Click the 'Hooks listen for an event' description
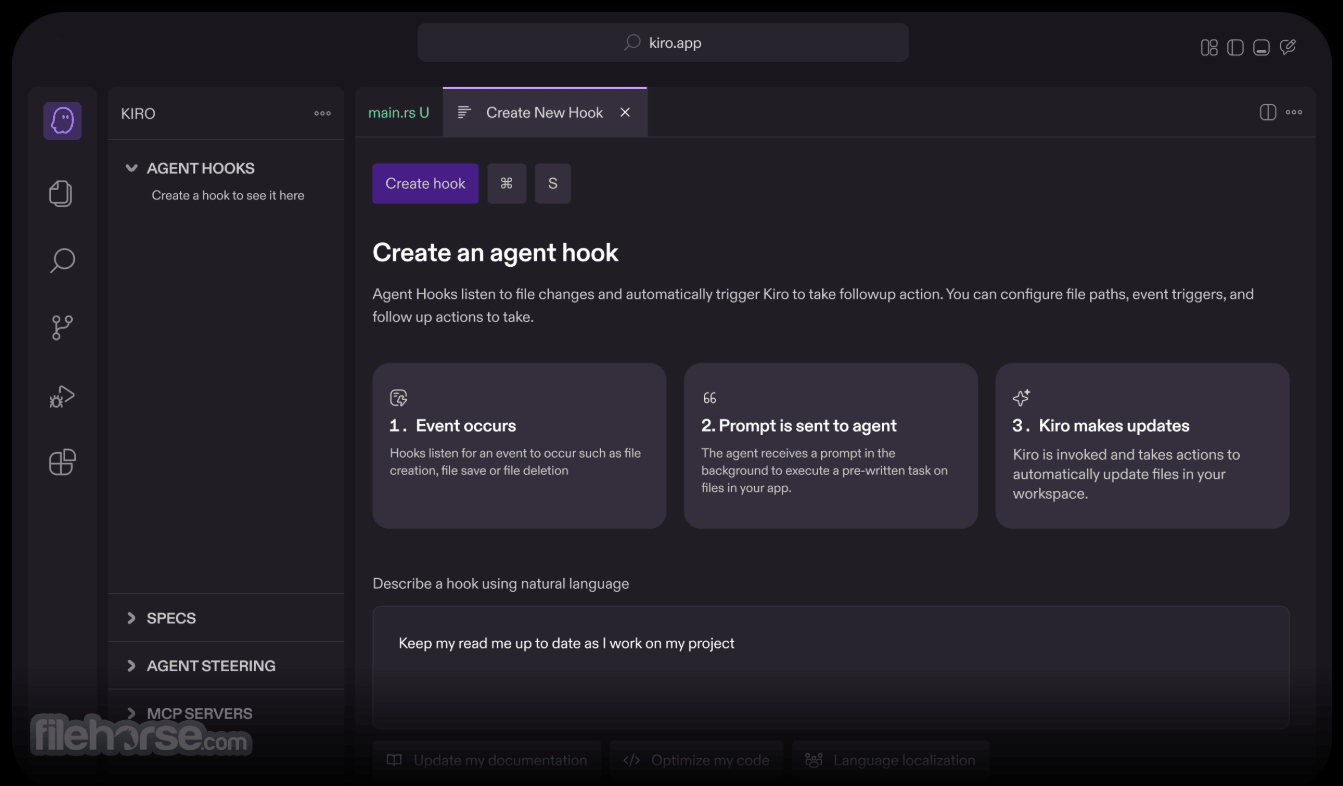The image size is (1343, 786). click(x=515, y=462)
